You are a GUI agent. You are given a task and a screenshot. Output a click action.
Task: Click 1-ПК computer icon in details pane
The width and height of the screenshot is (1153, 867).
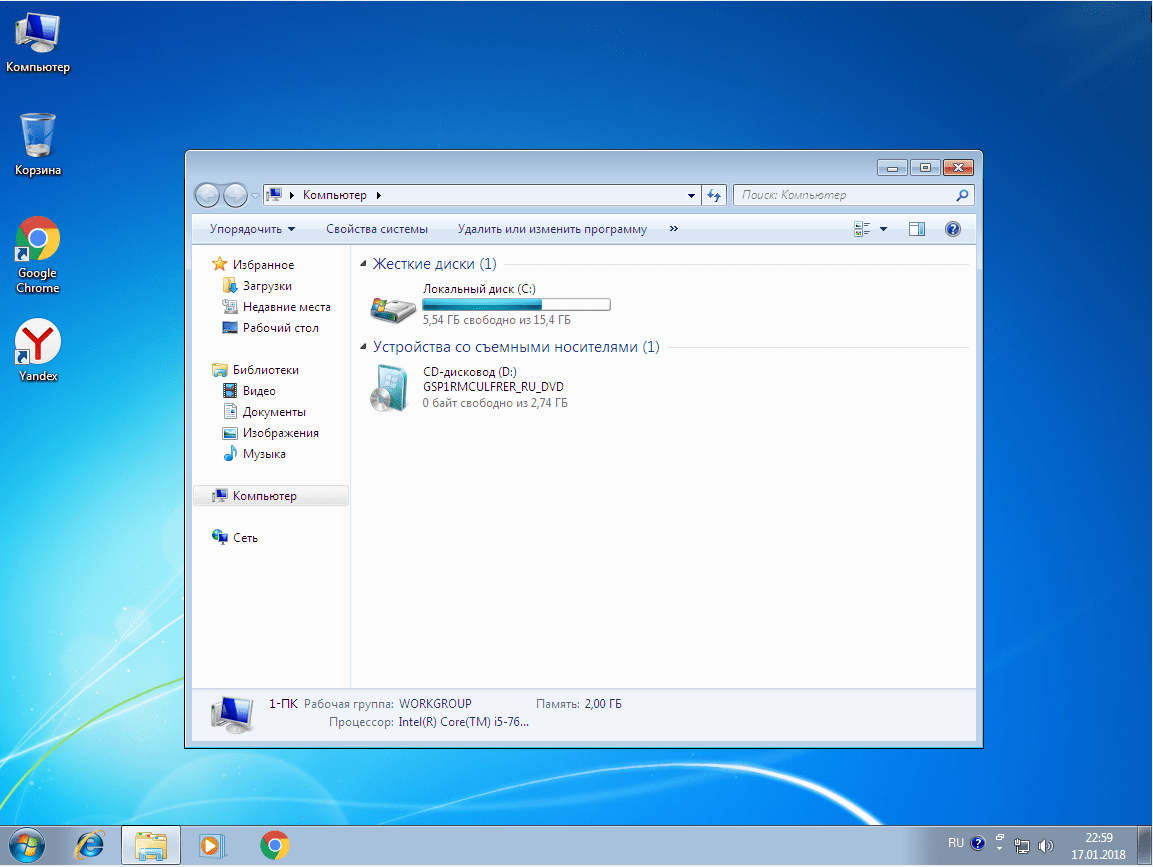click(x=232, y=714)
